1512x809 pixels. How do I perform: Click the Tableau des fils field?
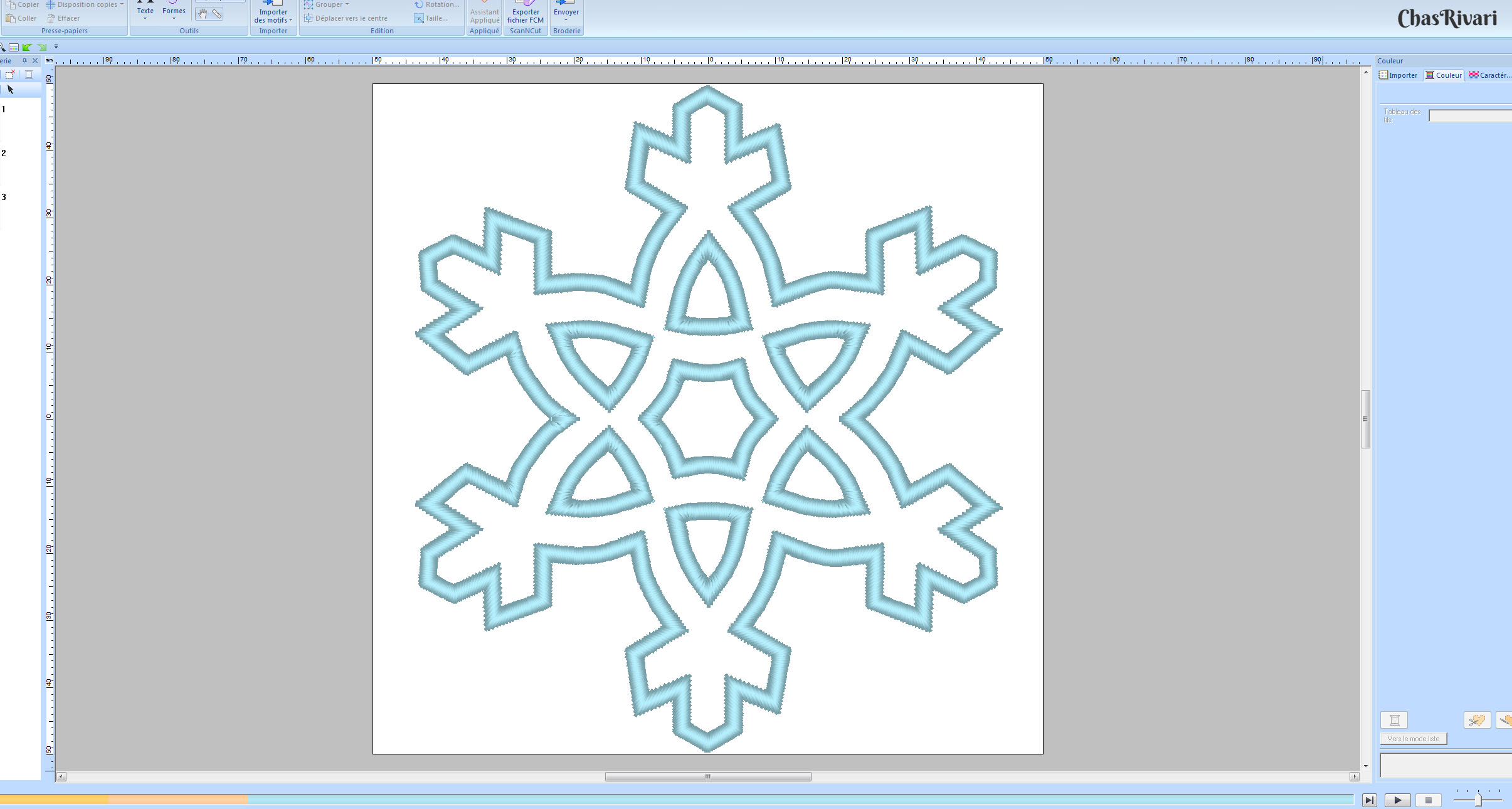click(x=1470, y=116)
